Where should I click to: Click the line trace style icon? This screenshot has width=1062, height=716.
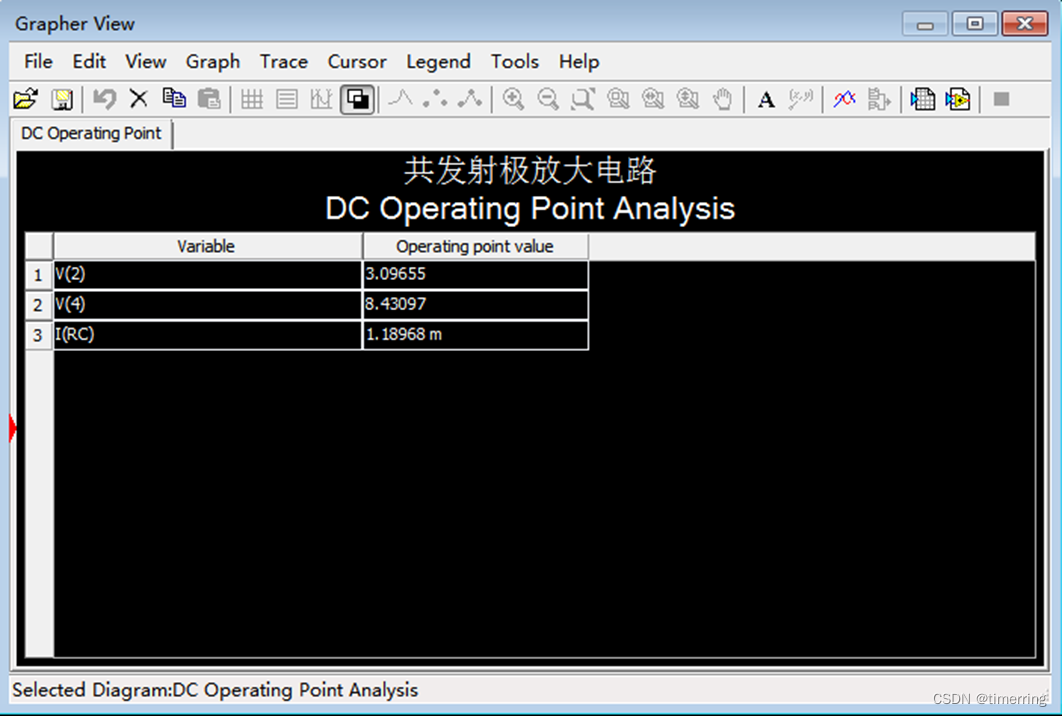pos(400,100)
